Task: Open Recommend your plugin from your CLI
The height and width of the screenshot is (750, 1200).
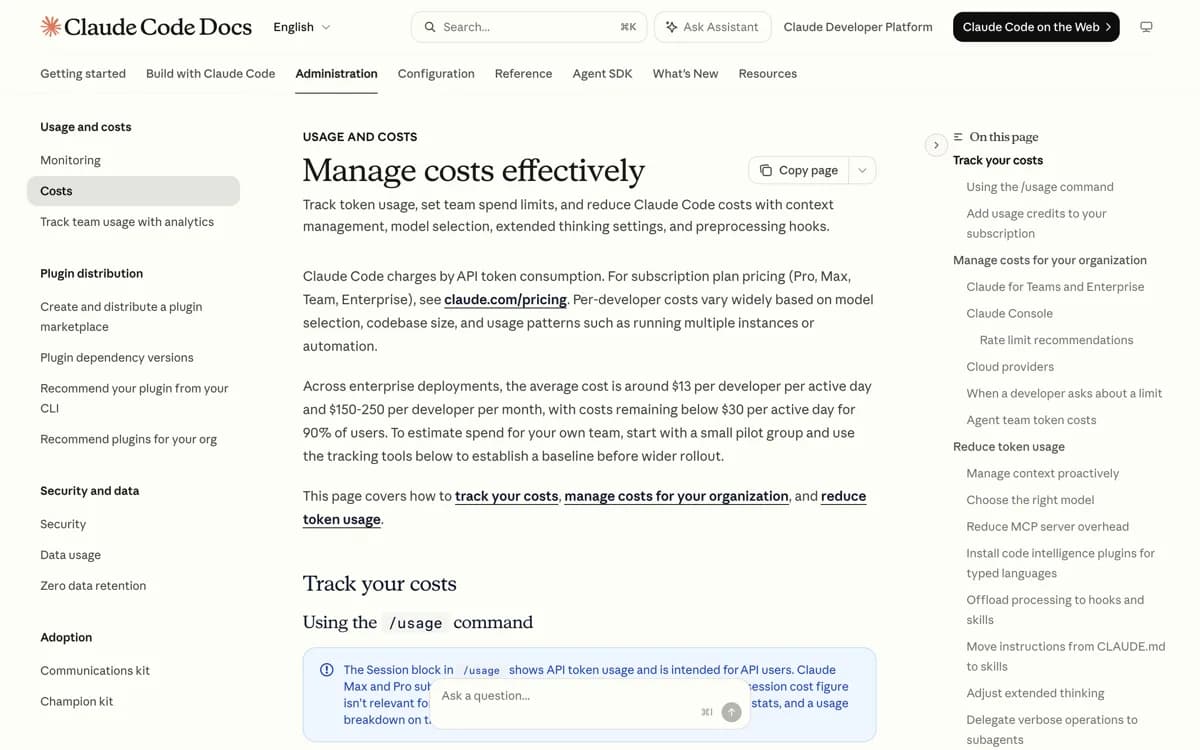Action: coord(134,398)
